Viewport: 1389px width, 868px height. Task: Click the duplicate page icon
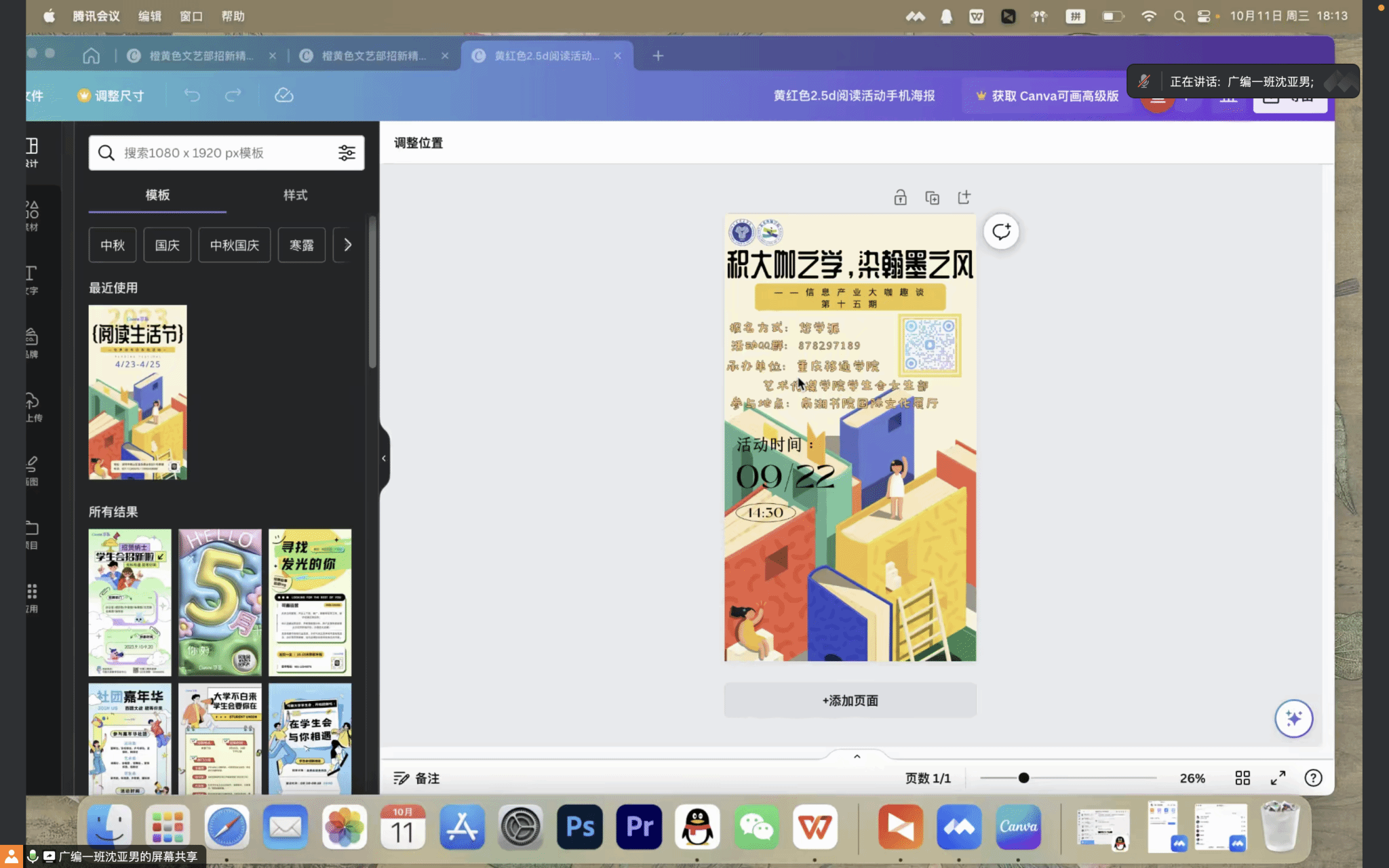[932, 197]
